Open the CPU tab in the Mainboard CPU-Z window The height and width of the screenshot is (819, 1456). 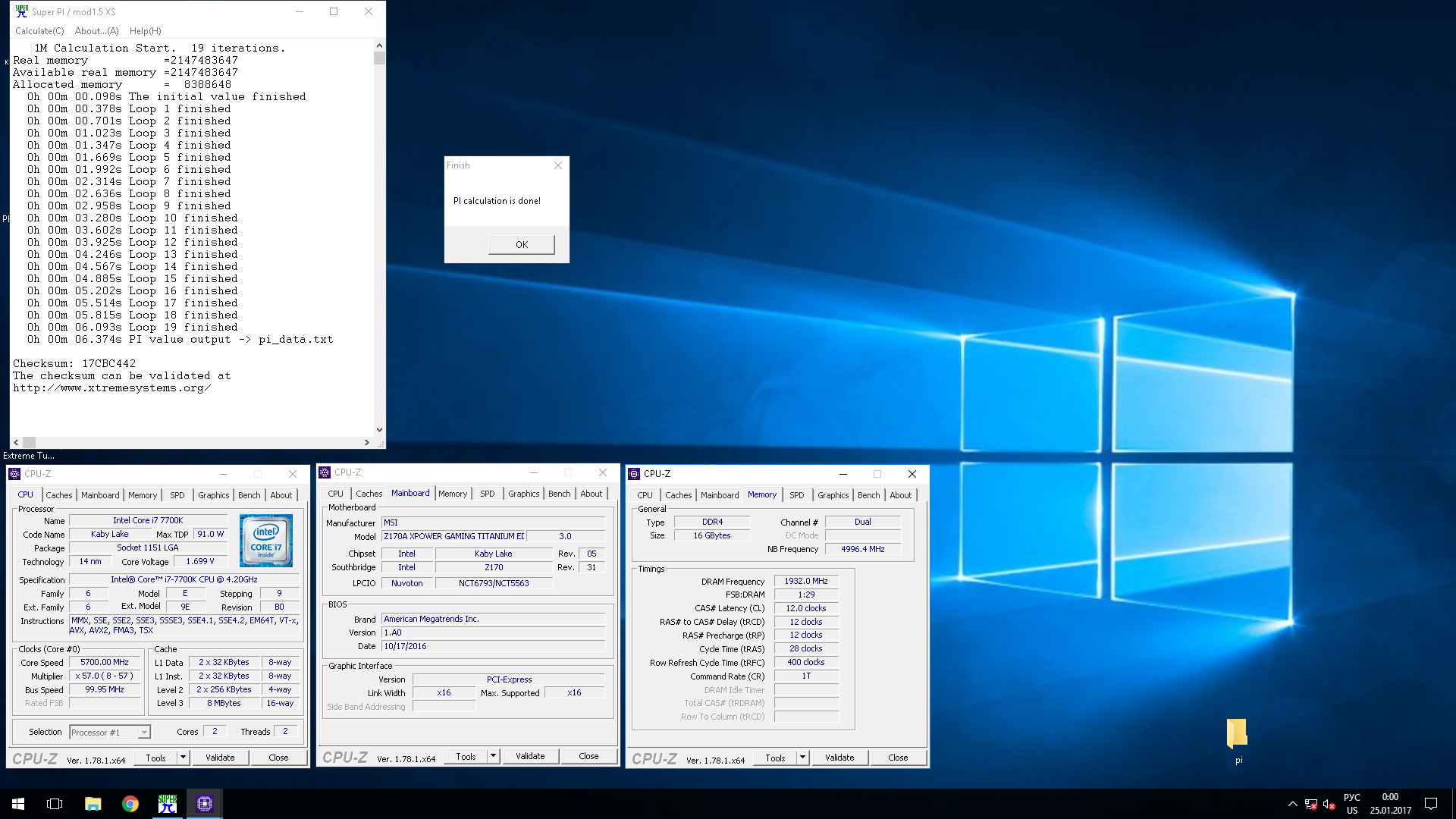coord(335,494)
